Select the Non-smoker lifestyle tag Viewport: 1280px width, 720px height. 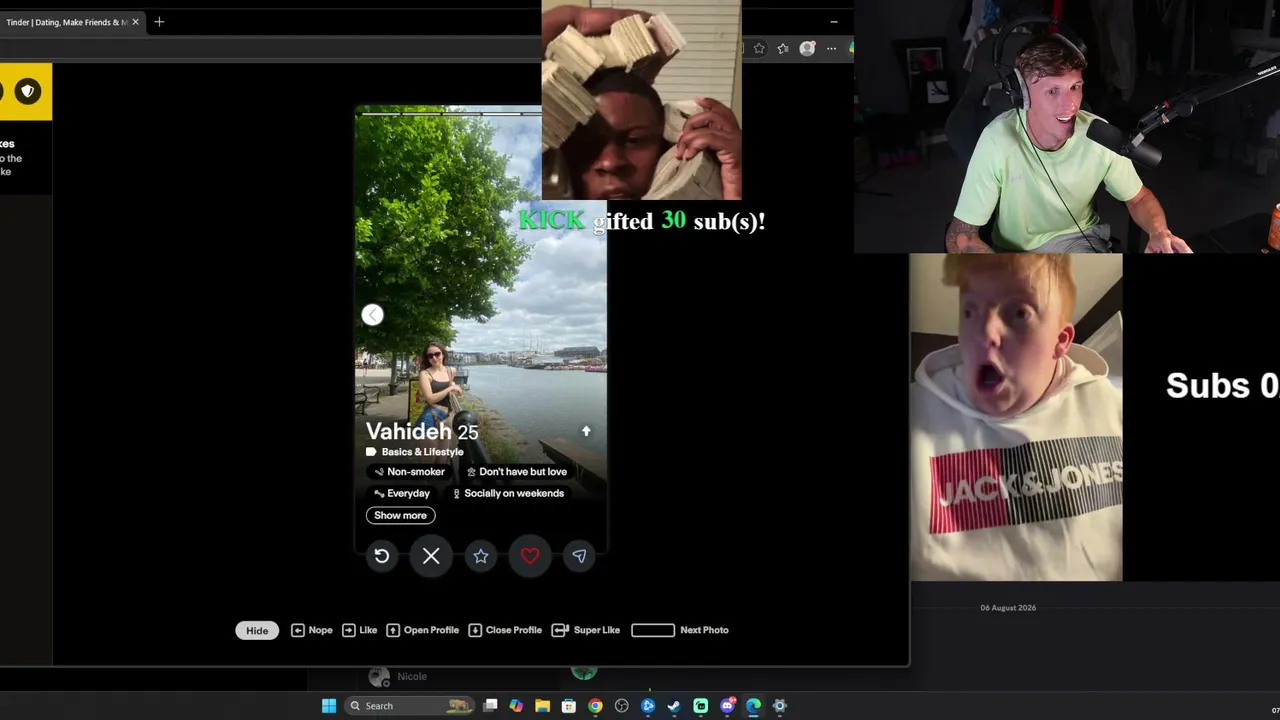click(x=408, y=472)
